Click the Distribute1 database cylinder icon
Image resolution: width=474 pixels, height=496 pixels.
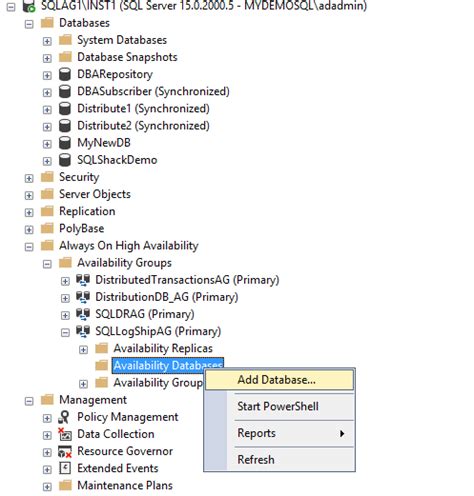tap(65, 108)
